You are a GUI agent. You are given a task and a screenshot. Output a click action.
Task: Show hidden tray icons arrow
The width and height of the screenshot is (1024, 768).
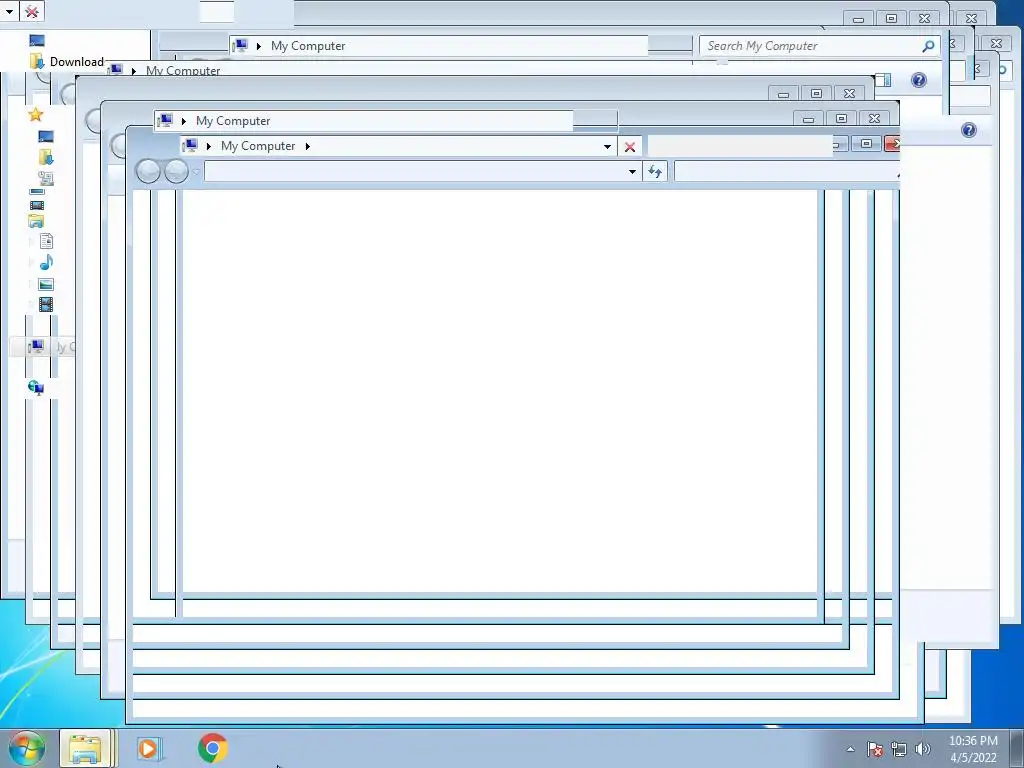(x=850, y=749)
